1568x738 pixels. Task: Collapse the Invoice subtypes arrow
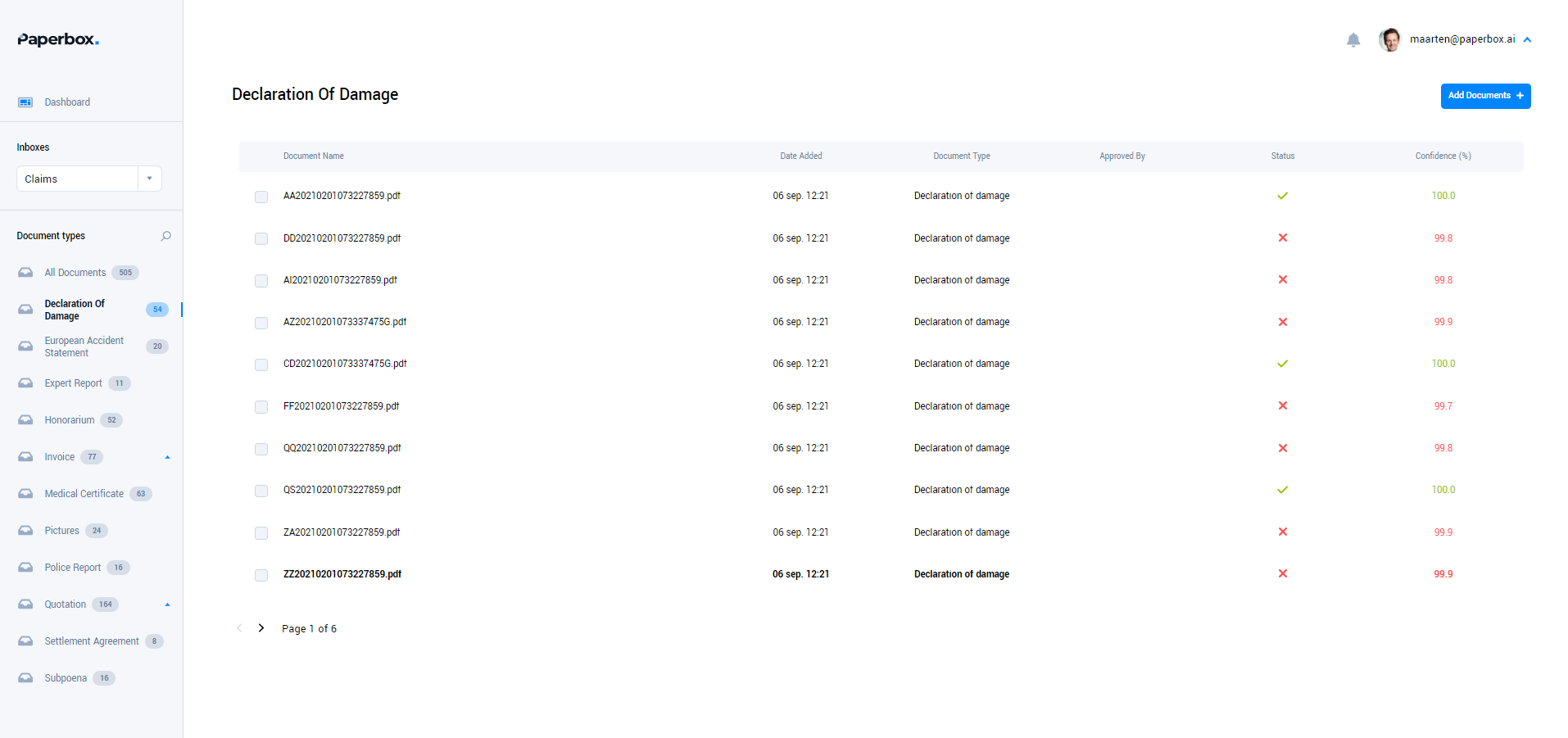(167, 457)
